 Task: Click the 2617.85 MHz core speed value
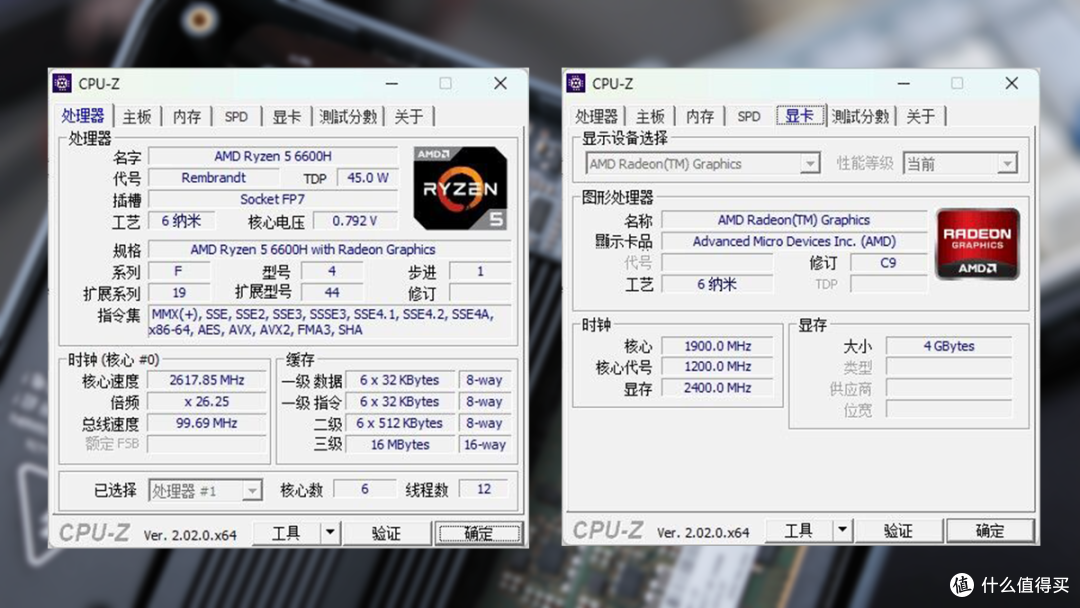coord(207,380)
